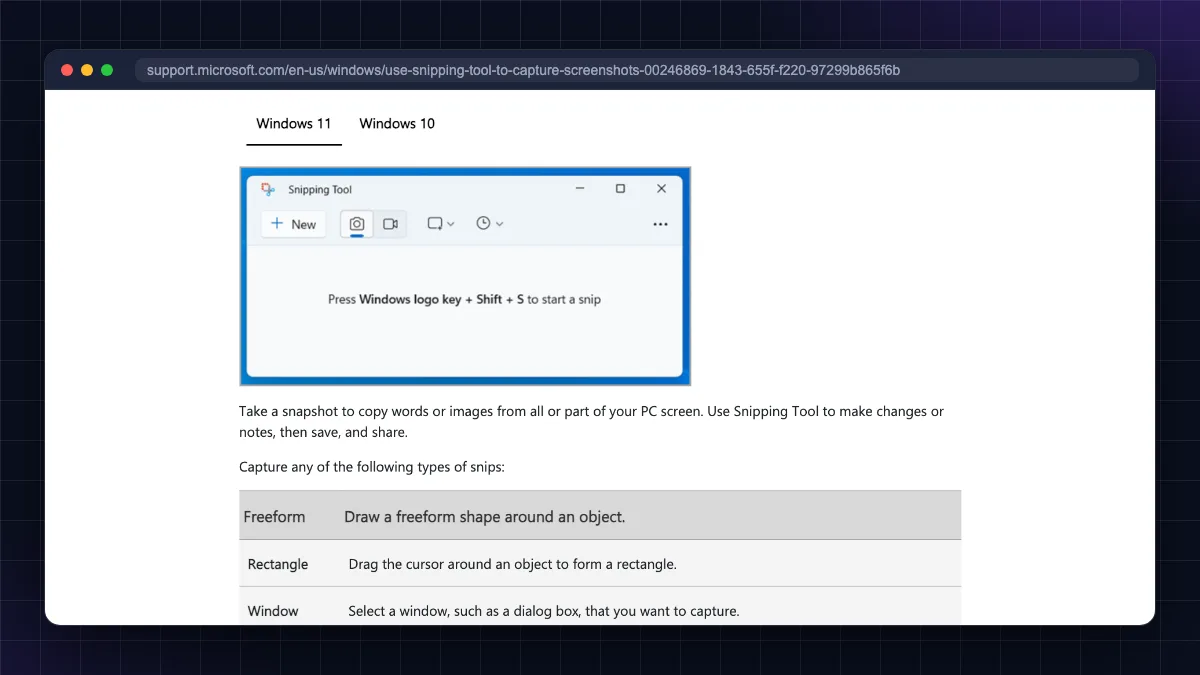Image resolution: width=1200 pixels, height=675 pixels.
Task: Select the video recording mode icon
Action: tap(391, 224)
